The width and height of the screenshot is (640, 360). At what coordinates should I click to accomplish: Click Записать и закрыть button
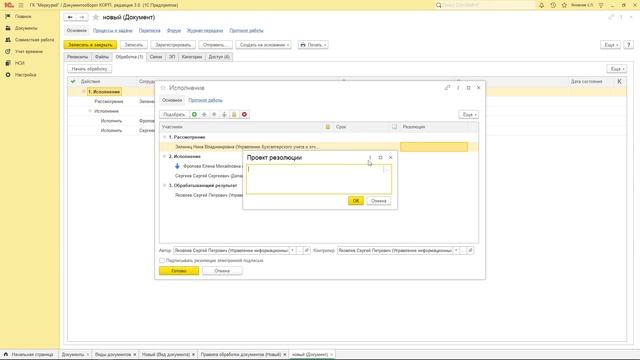tap(90, 45)
